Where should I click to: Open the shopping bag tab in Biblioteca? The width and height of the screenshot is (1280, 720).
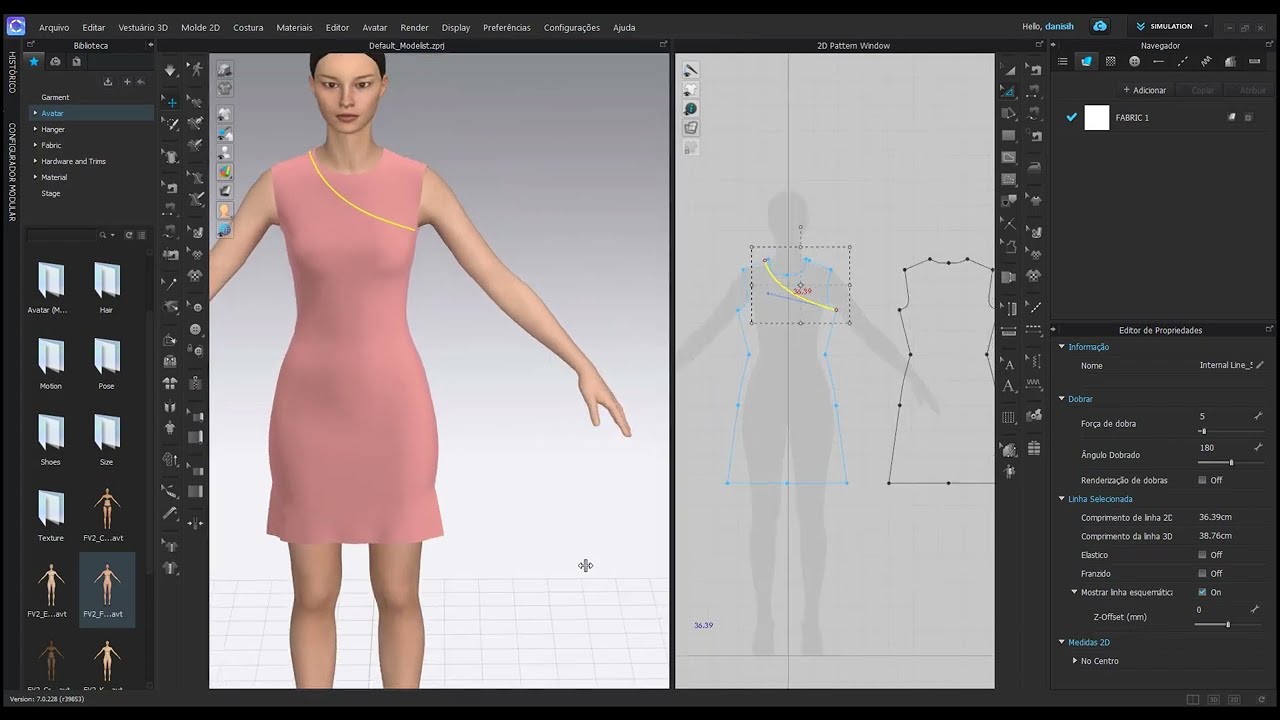point(76,61)
